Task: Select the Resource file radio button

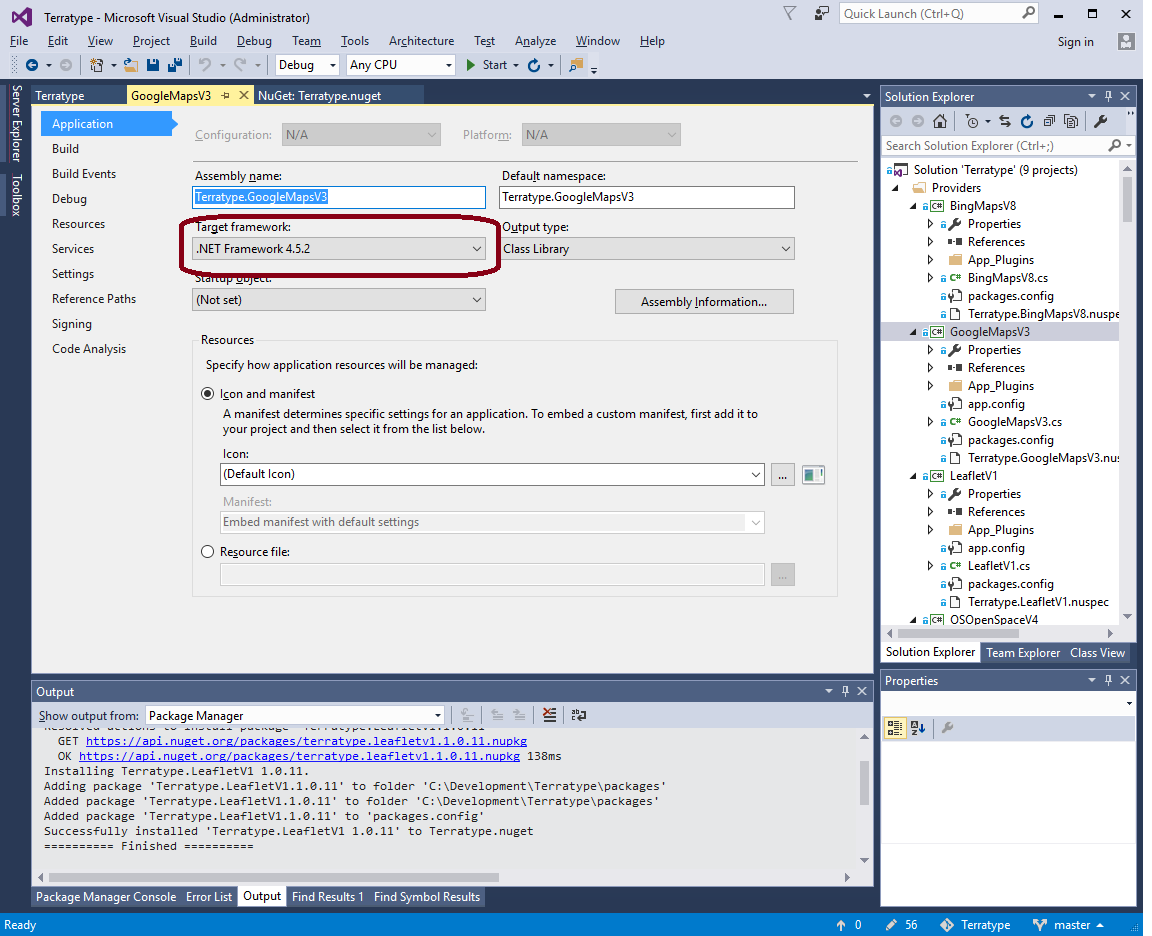Action: (x=207, y=552)
